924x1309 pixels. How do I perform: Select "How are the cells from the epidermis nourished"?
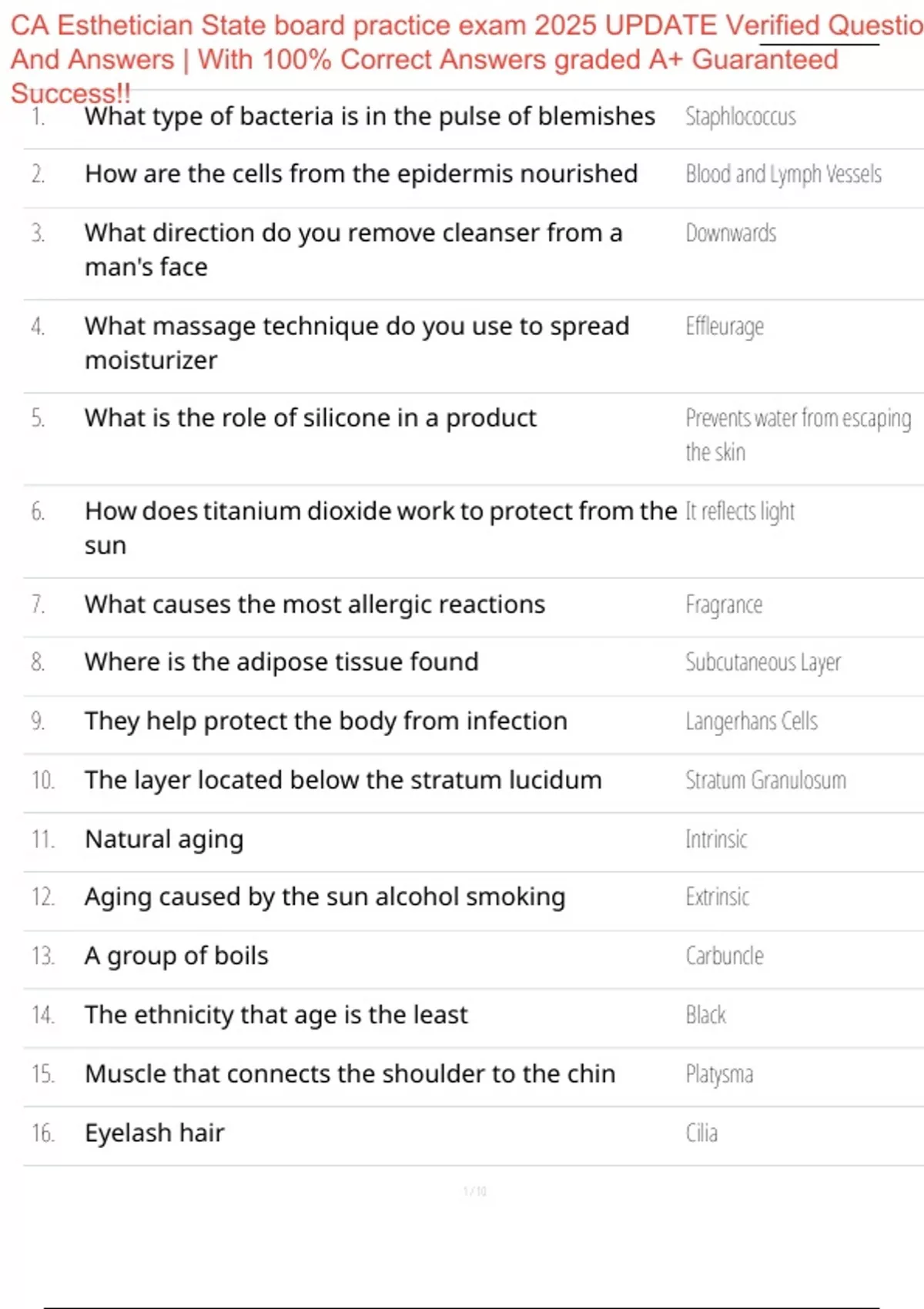tap(361, 174)
